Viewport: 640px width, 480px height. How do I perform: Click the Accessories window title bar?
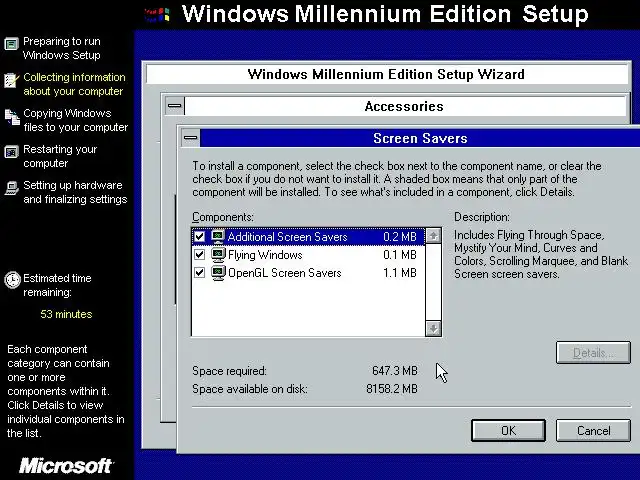[406, 106]
